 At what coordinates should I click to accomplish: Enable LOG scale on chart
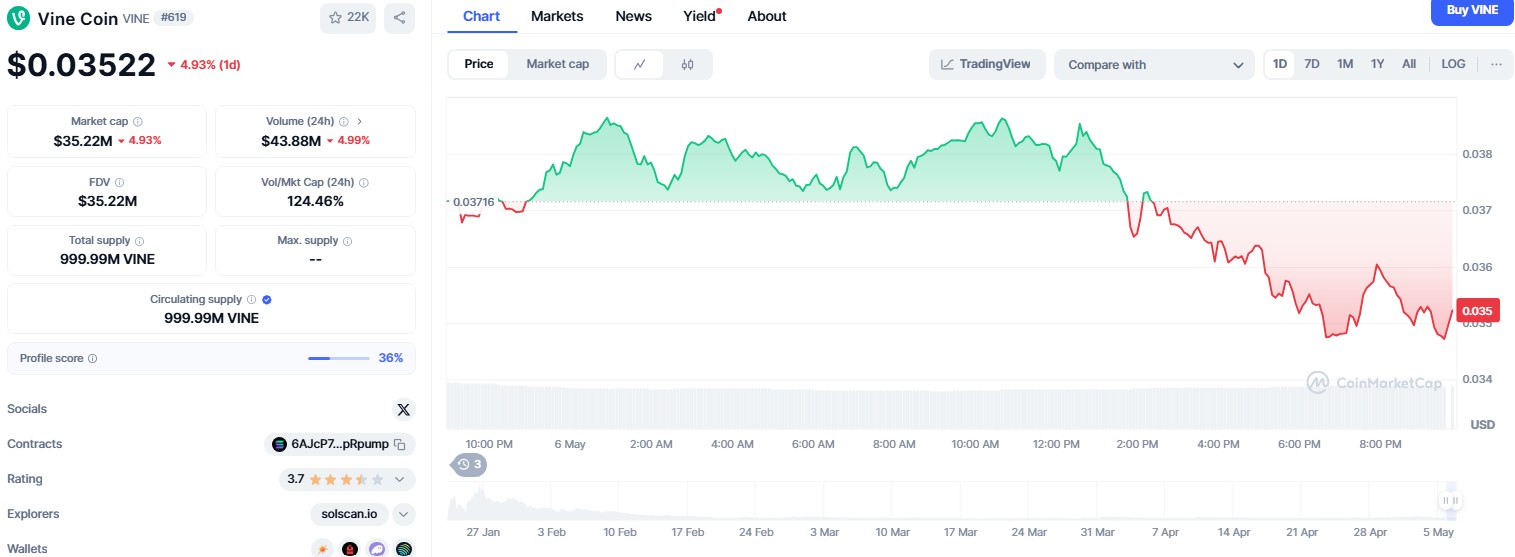[1453, 64]
